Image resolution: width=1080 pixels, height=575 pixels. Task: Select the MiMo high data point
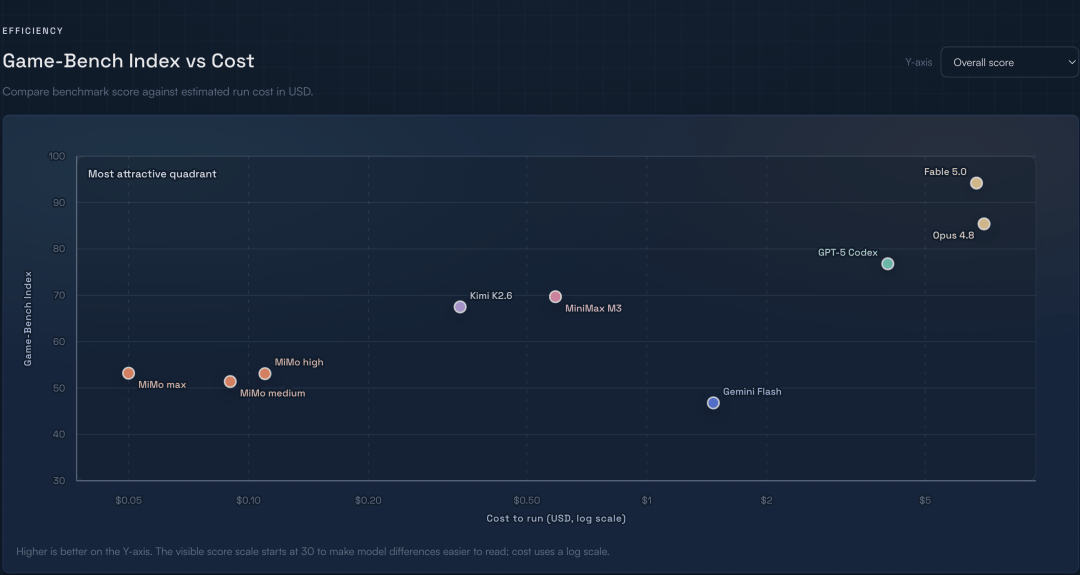point(264,374)
